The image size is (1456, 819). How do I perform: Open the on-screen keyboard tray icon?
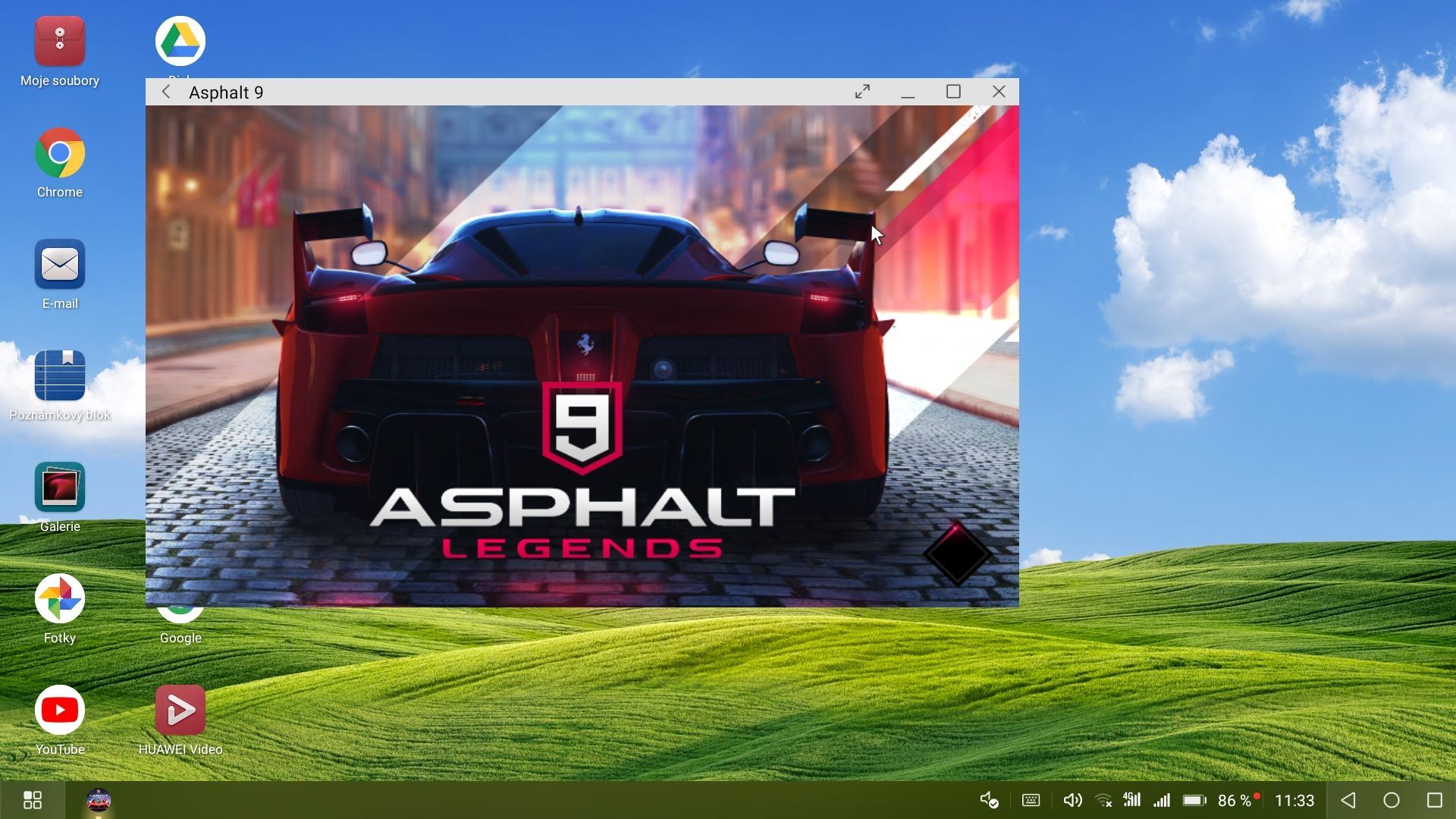click(x=1031, y=800)
